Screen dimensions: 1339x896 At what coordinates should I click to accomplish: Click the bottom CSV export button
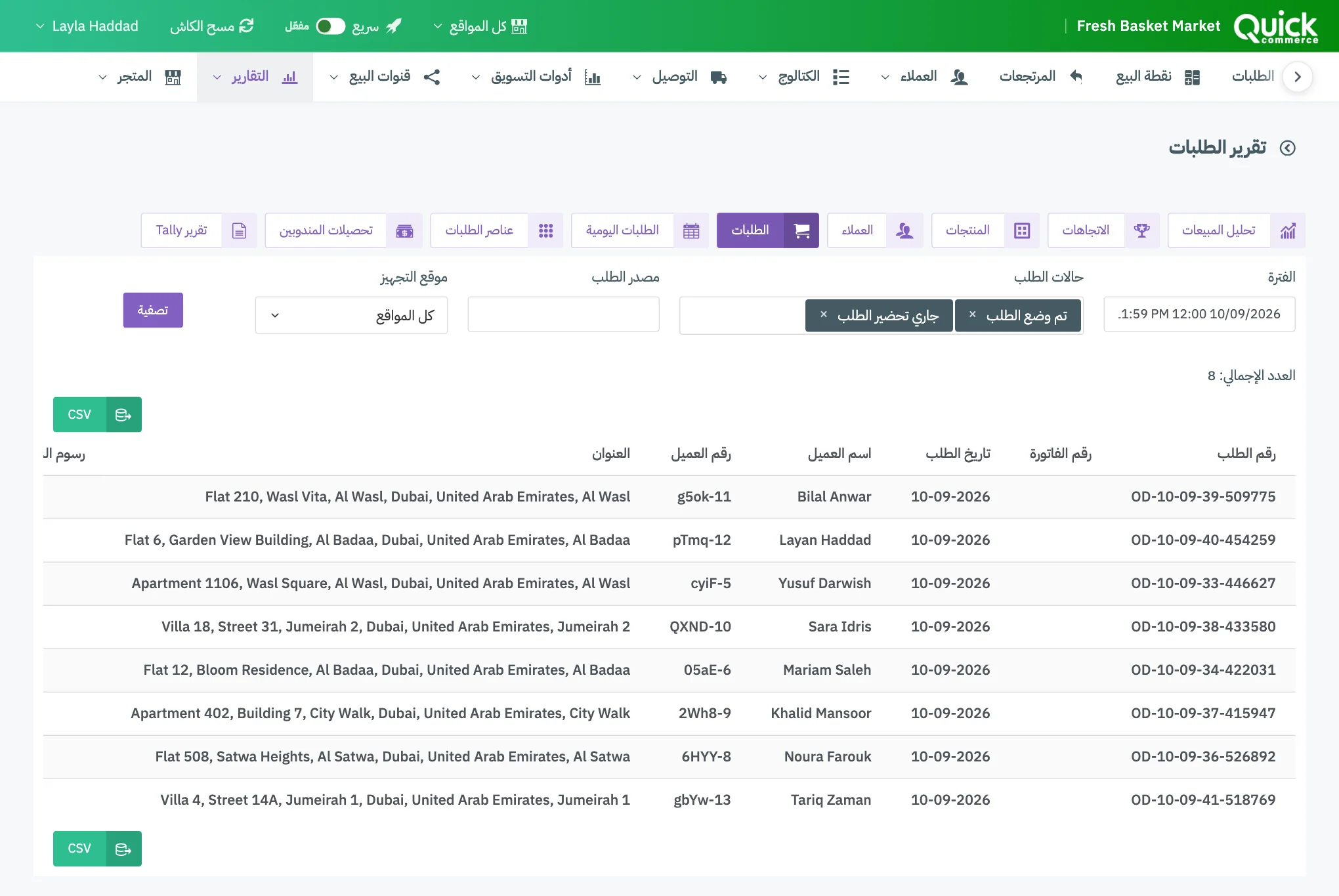97,849
